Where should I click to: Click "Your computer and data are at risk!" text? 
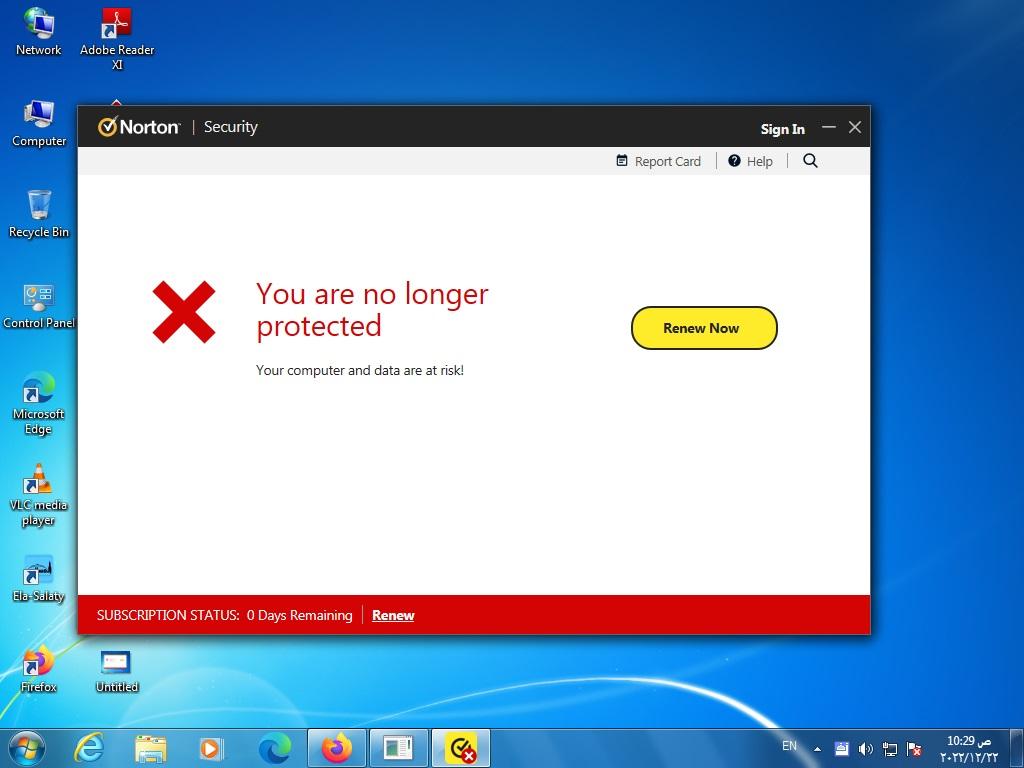360,370
